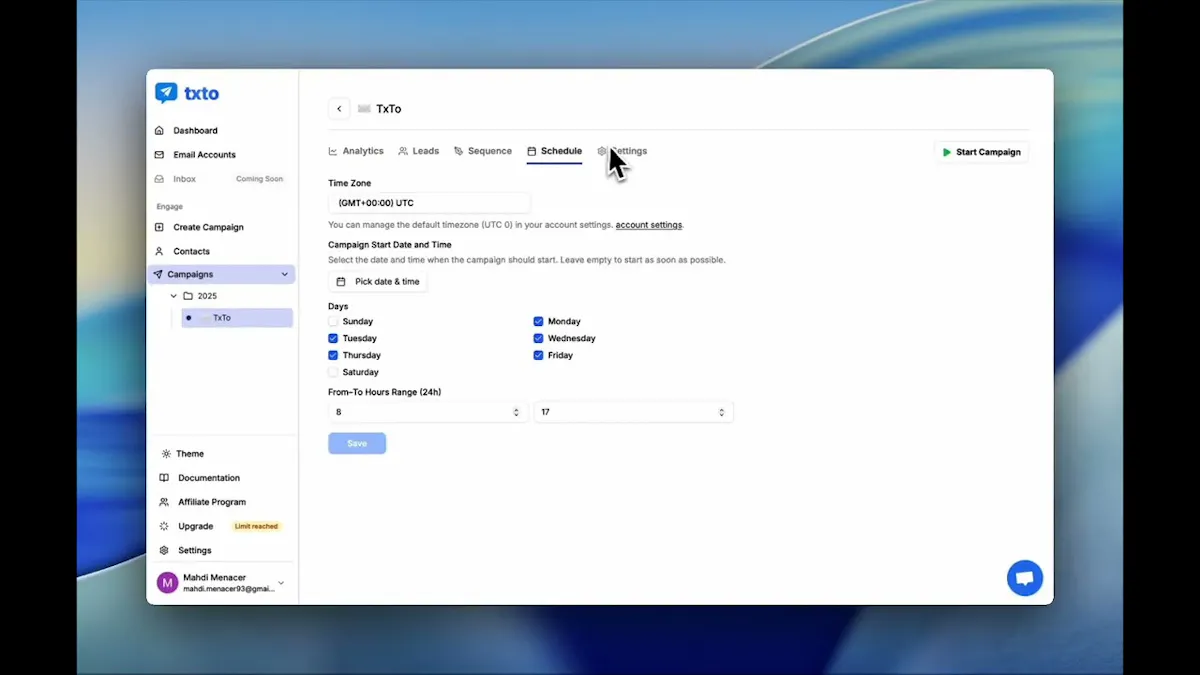Uncheck the Tuesday checkbox
Image resolution: width=1200 pixels, height=675 pixels.
(x=333, y=339)
